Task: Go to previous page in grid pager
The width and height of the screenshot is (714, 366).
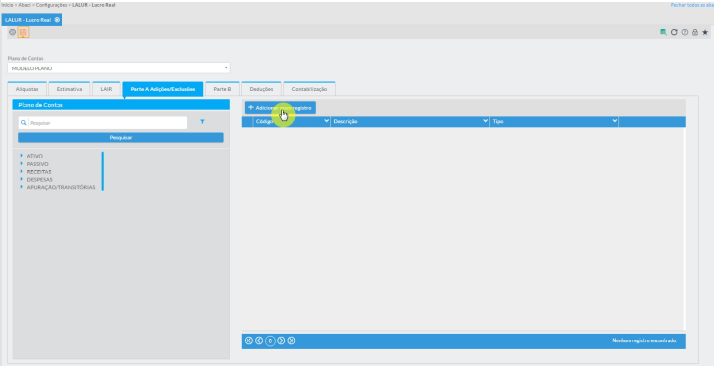Action: tap(259, 341)
